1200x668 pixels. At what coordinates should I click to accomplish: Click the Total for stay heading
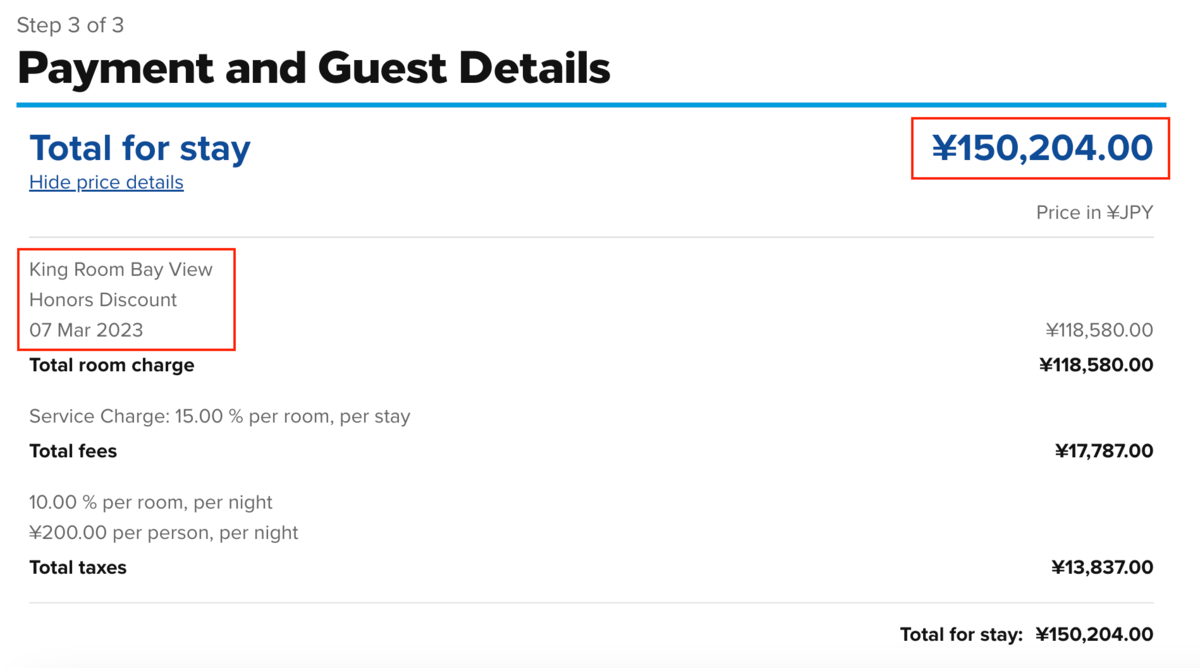point(140,148)
